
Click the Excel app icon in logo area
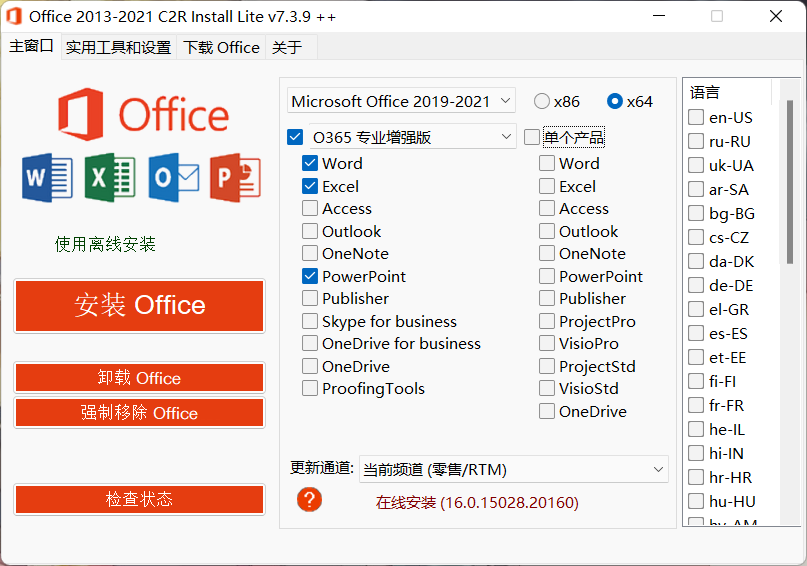pos(110,178)
